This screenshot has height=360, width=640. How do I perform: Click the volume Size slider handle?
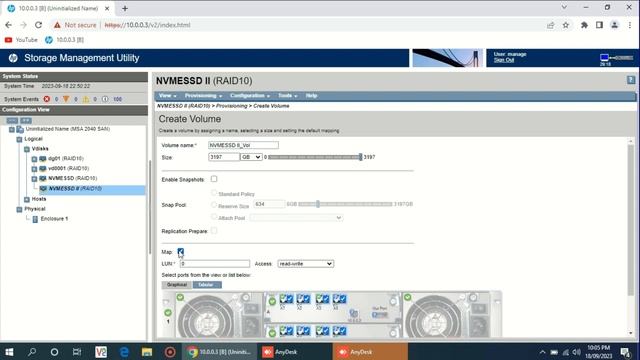pos(360,157)
